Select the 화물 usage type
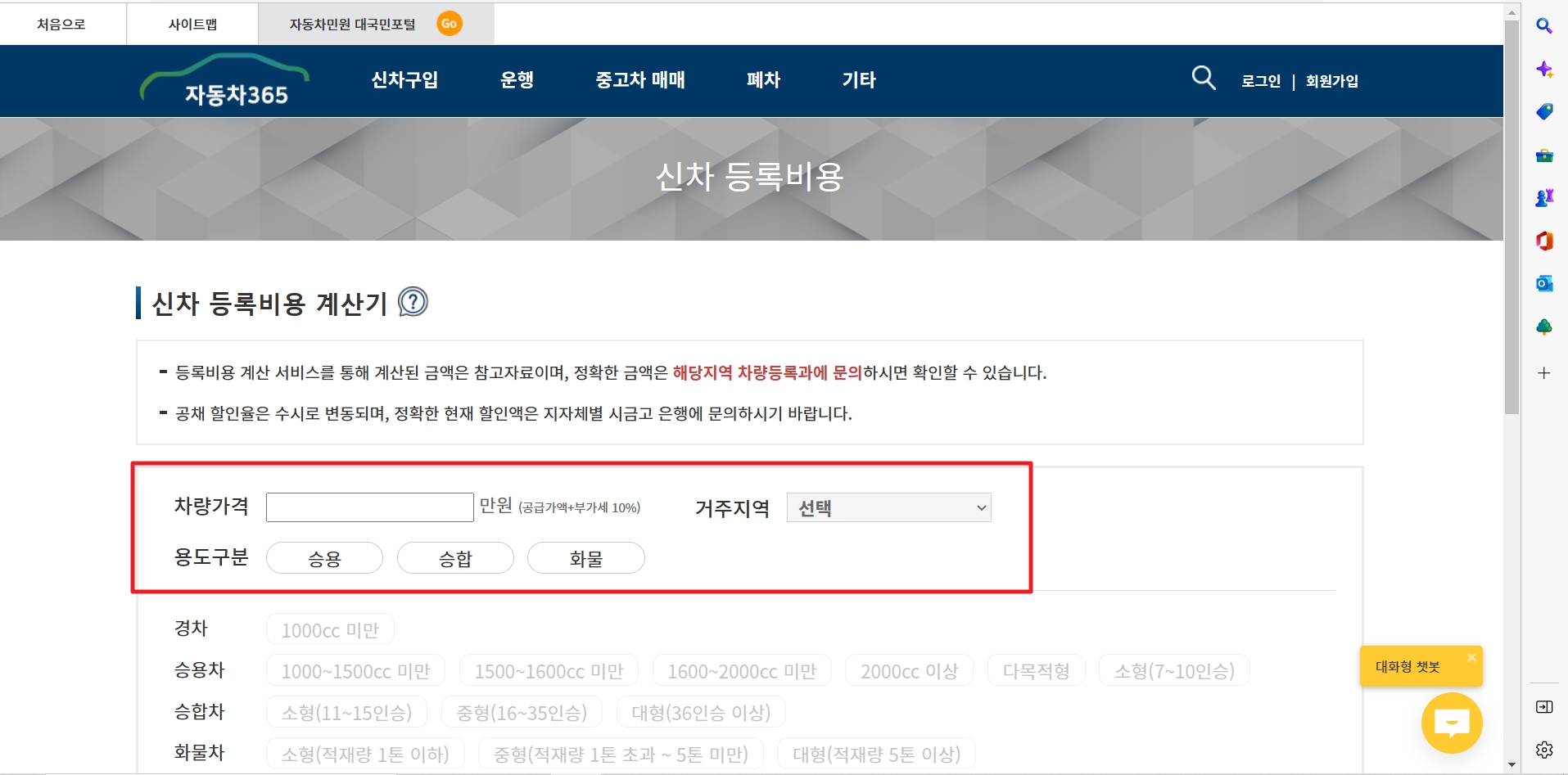1568x775 pixels. pos(585,557)
